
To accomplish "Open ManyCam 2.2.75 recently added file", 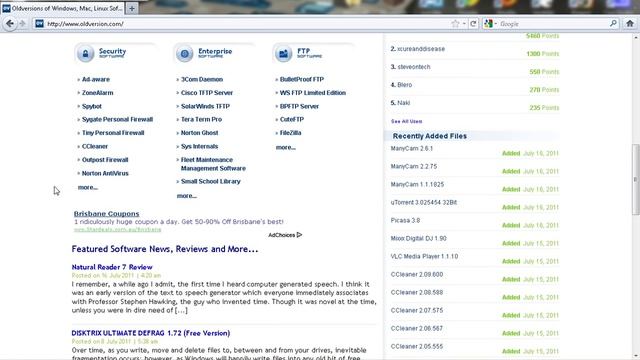I will click(x=413, y=166).
